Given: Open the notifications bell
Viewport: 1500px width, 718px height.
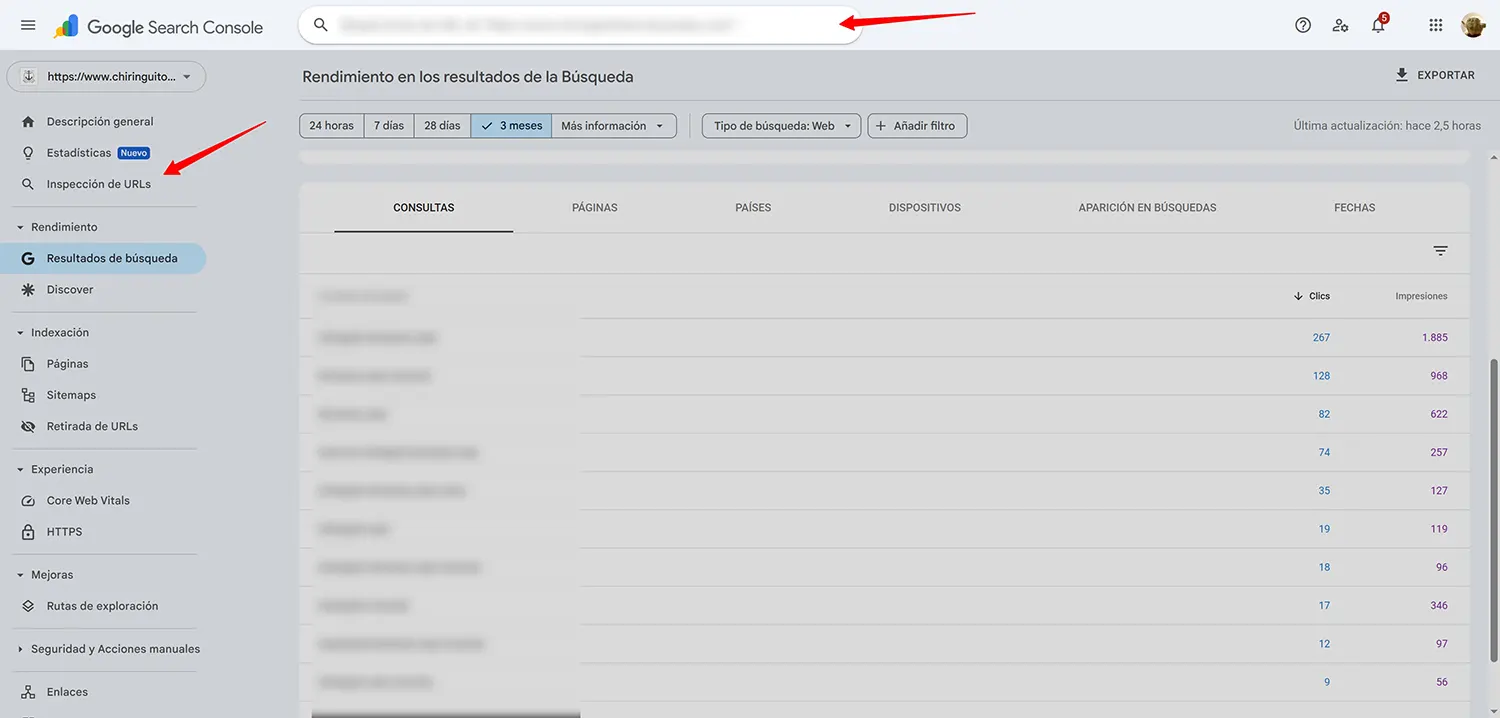Looking at the screenshot, I should pos(1378,25).
